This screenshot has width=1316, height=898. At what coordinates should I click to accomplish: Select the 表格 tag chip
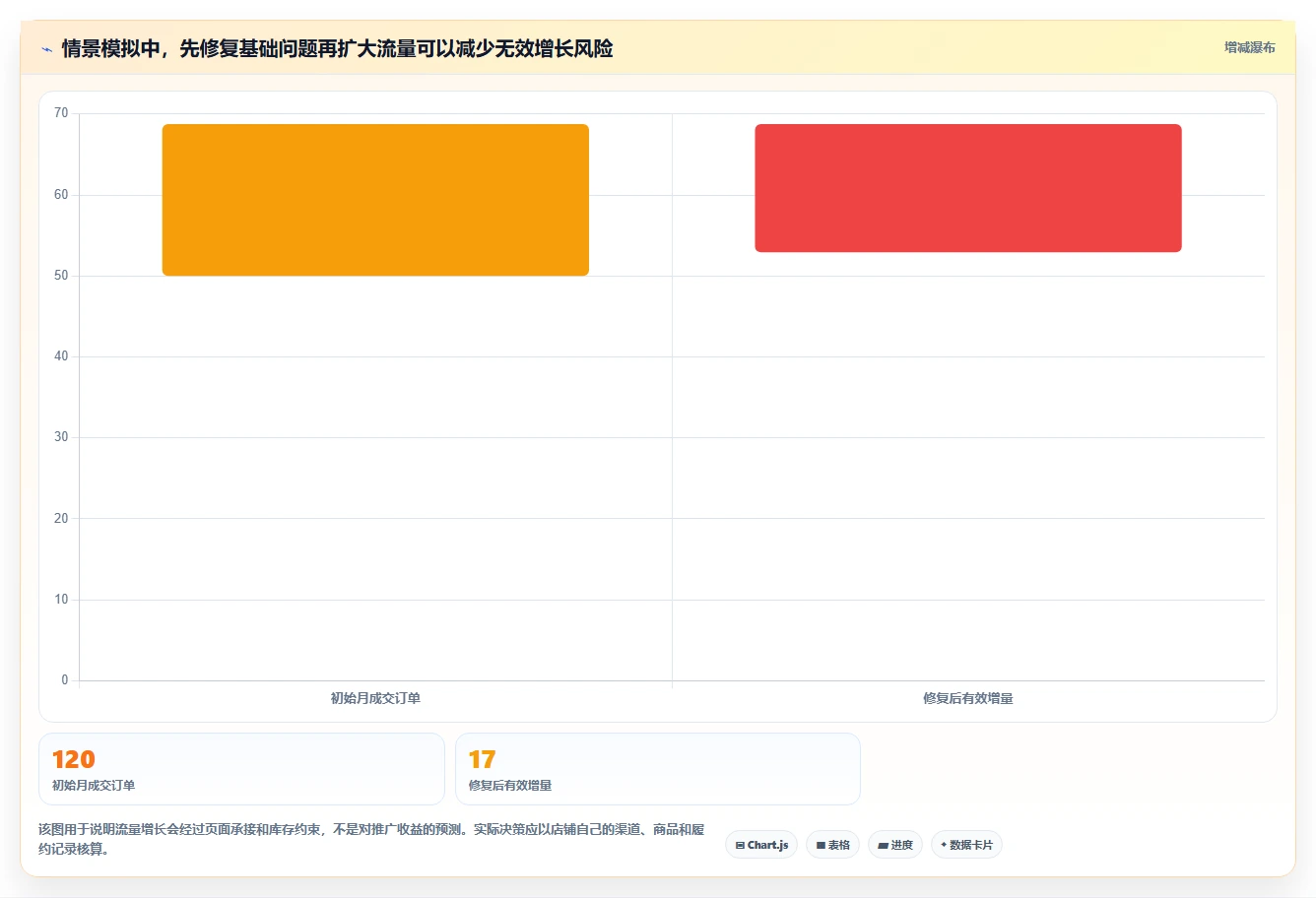coord(832,845)
